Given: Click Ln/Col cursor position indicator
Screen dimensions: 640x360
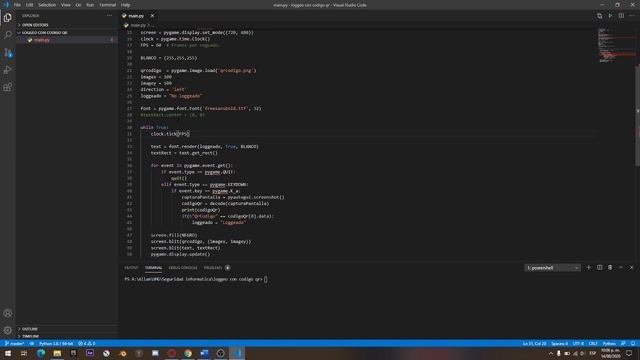Looking at the screenshot, I should (534, 344).
